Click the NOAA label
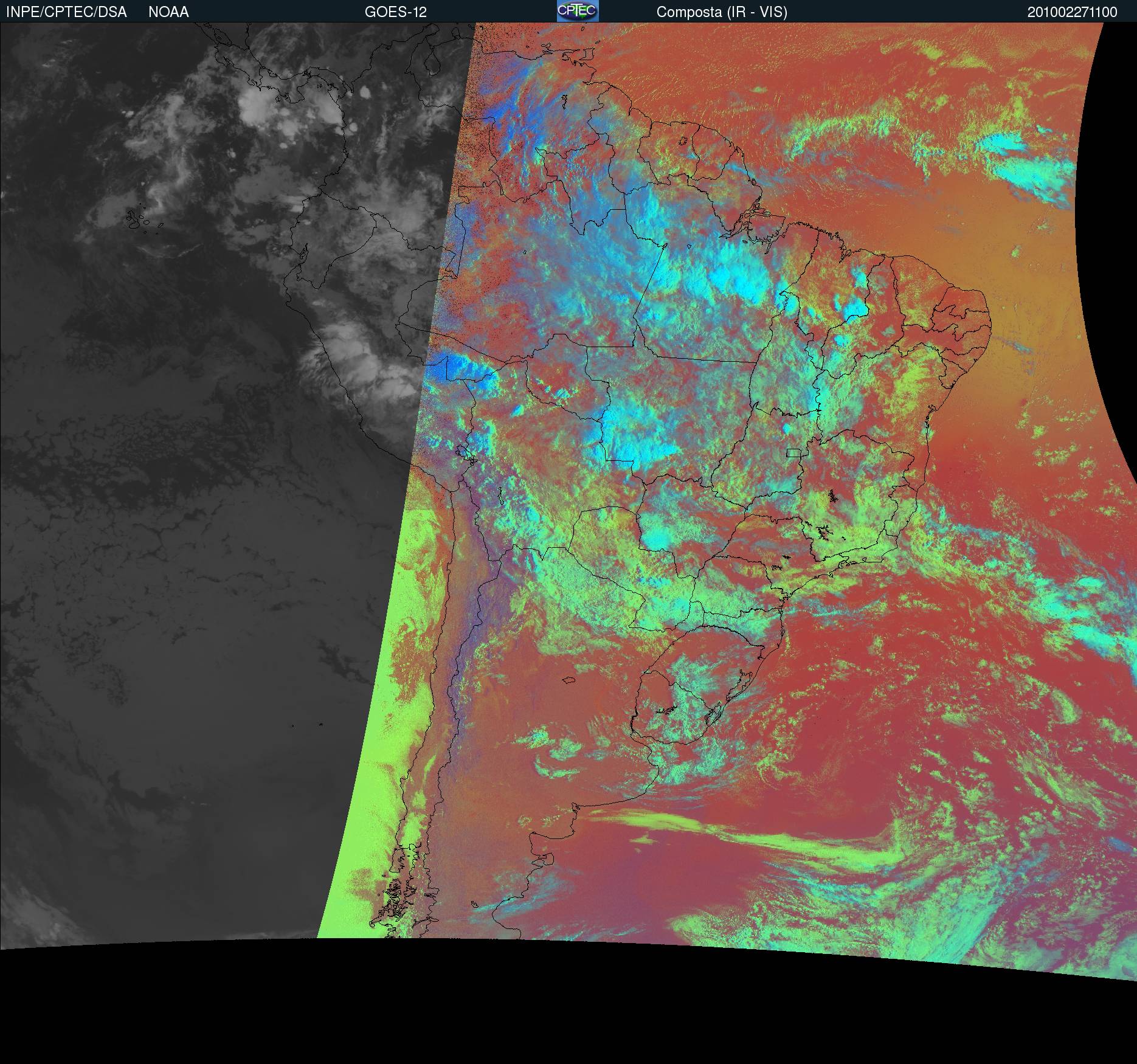The width and height of the screenshot is (1137, 1064). 168,12
